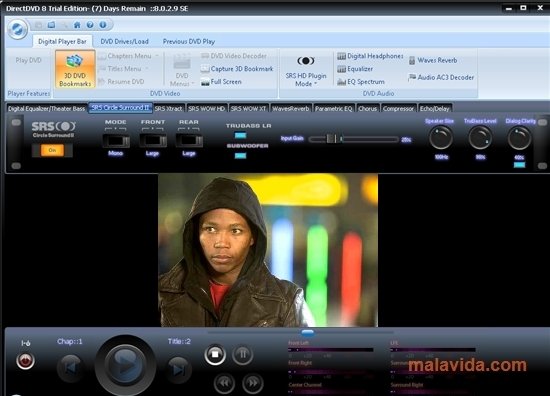Select the SRS WOW XT tab

click(x=249, y=108)
